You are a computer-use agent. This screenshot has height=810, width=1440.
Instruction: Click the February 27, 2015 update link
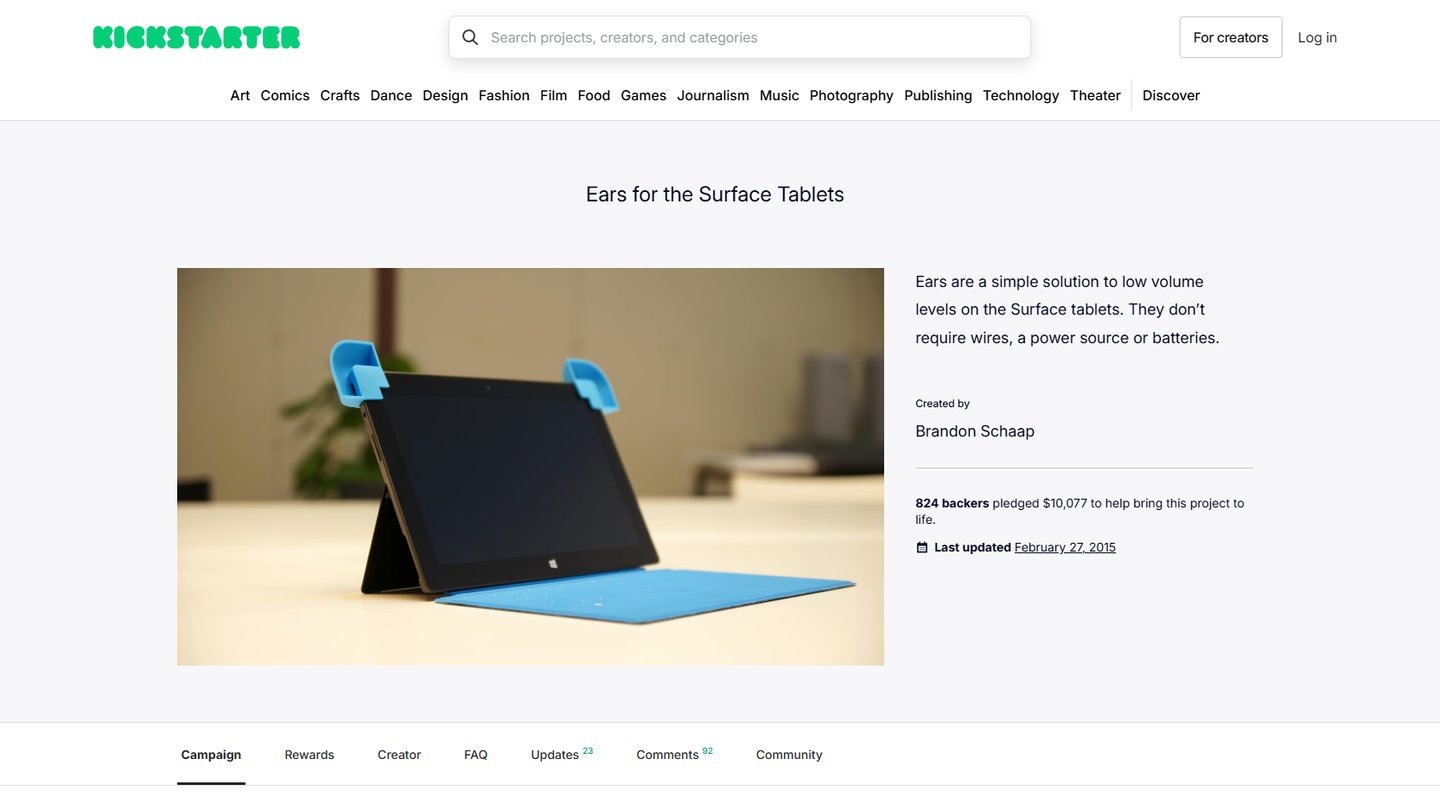tap(1065, 547)
